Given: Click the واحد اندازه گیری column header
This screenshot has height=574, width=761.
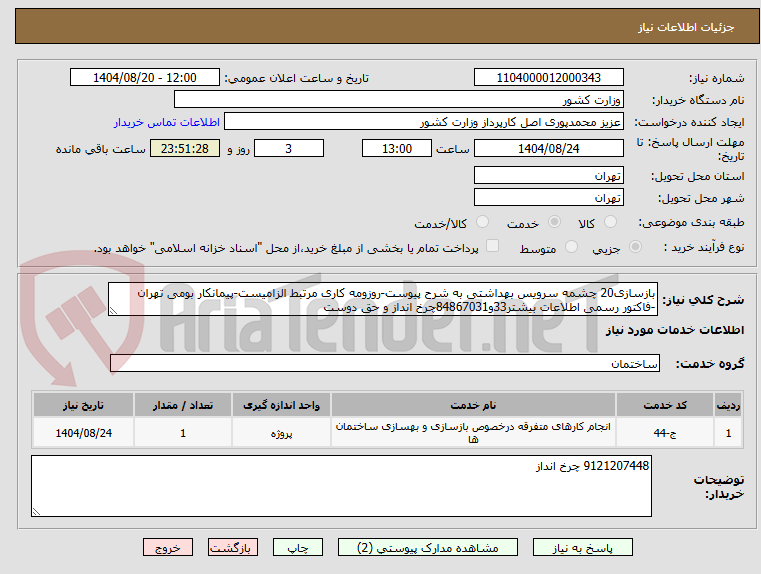Looking at the screenshot, I should (x=281, y=405).
